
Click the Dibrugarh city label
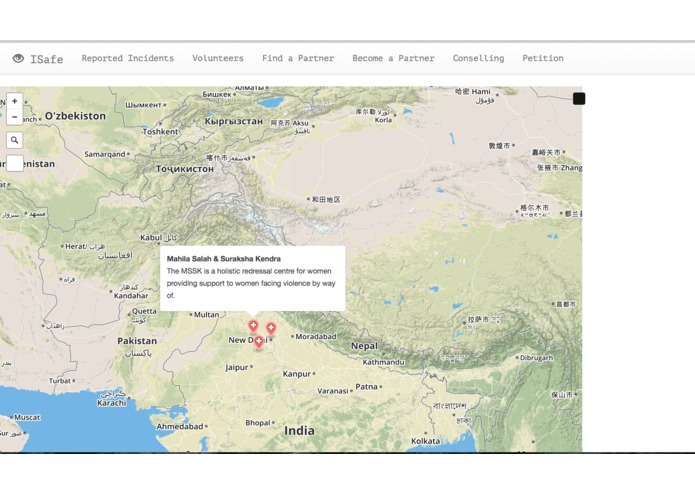click(x=536, y=358)
